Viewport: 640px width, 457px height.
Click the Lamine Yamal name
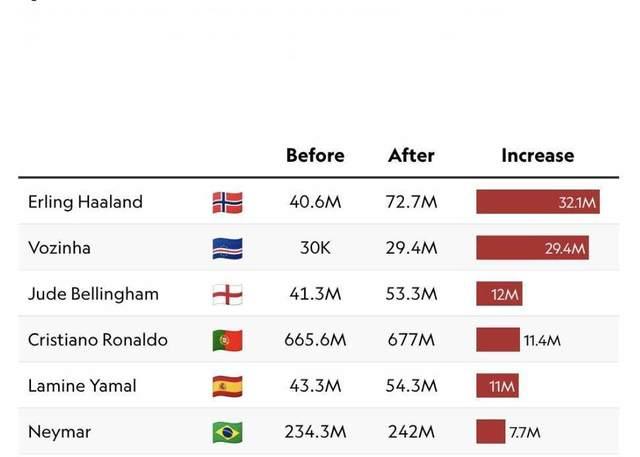tap(82, 386)
